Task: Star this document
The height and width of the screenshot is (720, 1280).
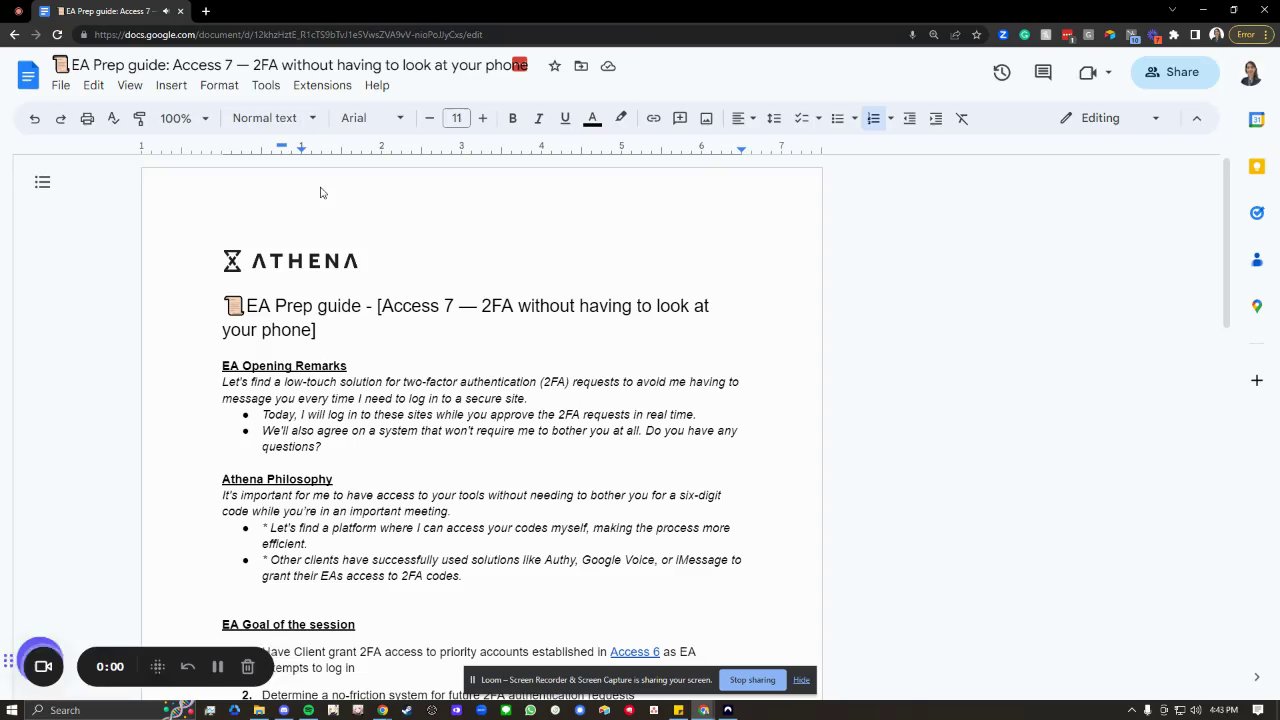Action: click(554, 66)
